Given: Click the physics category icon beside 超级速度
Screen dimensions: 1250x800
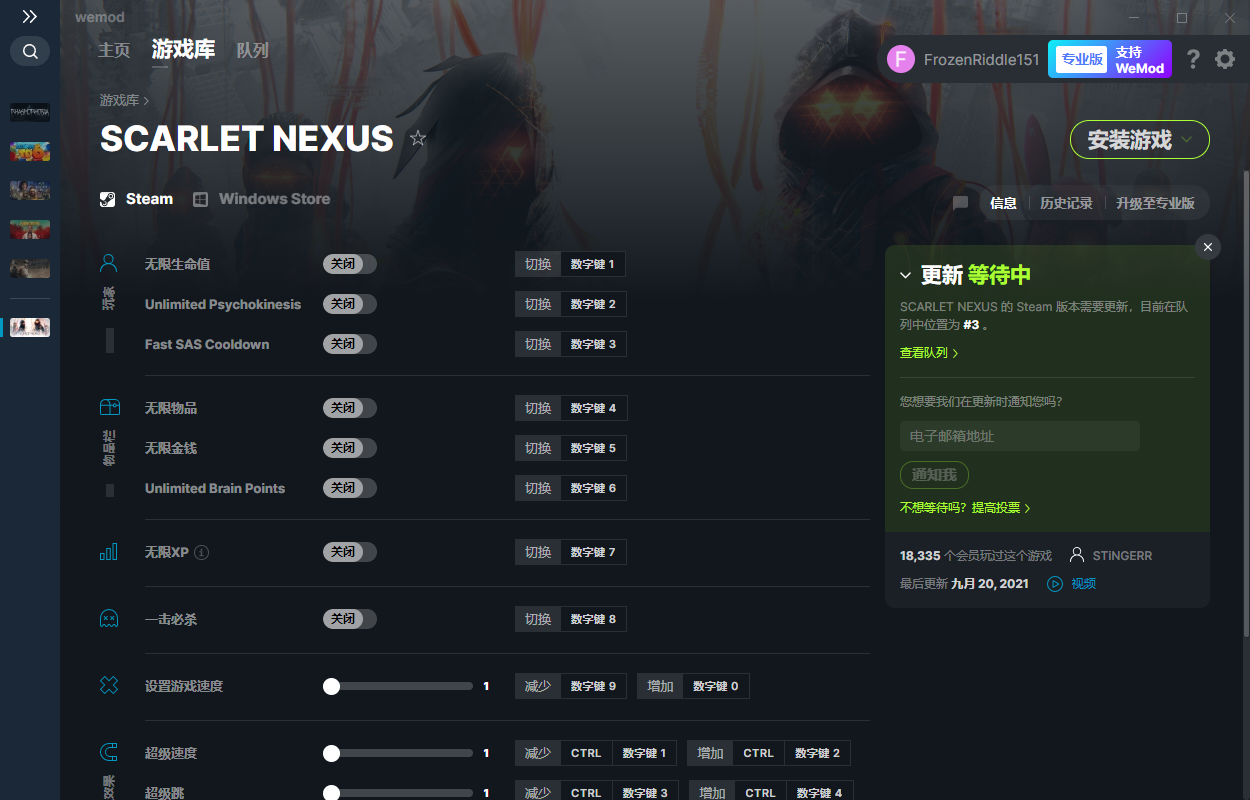Looking at the screenshot, I should click(x=109, y=753).
